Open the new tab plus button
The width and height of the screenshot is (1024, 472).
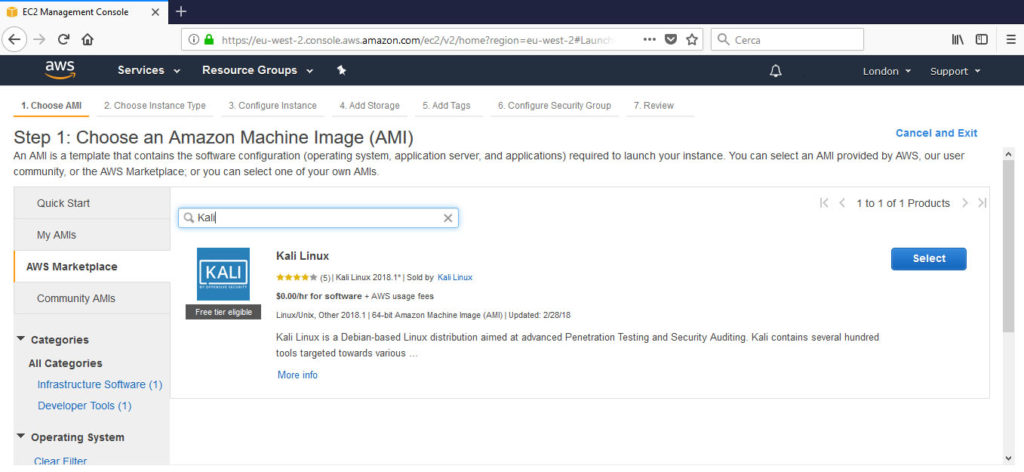pos(182,12)
